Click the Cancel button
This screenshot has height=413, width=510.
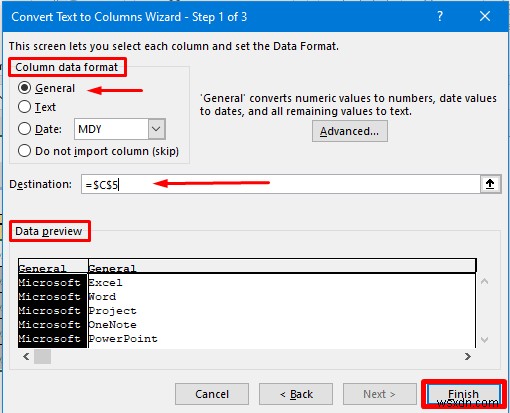tap(212, 394)
